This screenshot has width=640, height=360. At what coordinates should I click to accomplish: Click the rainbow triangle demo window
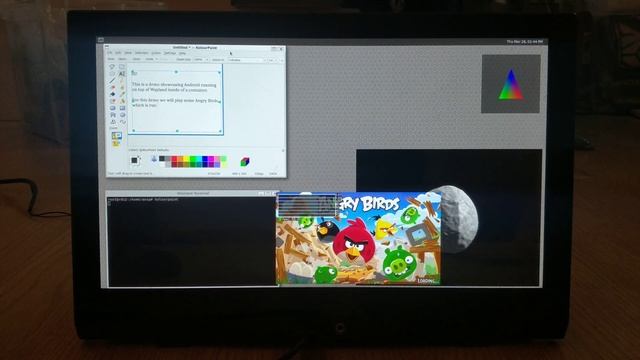[511, 84]
